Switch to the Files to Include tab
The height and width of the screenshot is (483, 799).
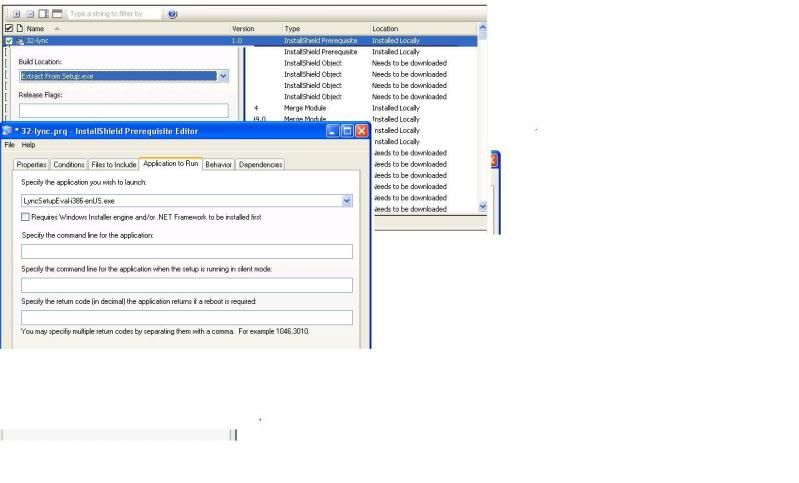tap(114, 165)
